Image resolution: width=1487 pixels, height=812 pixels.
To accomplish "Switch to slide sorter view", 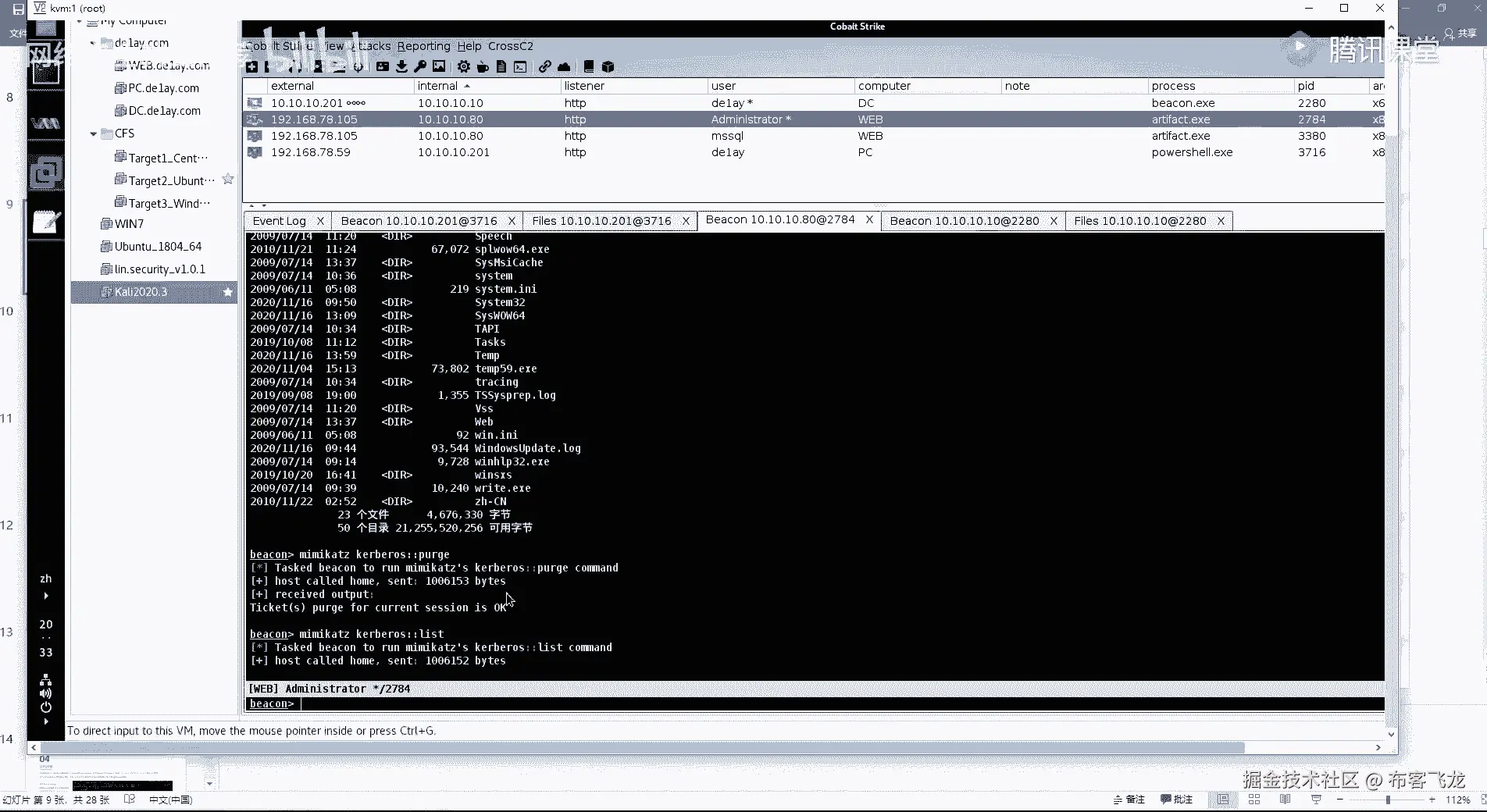I will (1254, 800).
